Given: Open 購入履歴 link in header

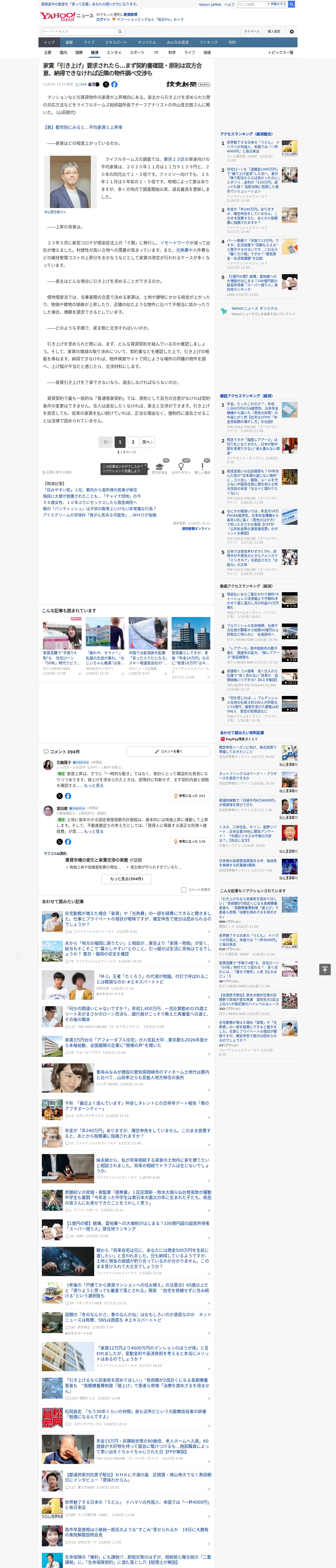Looking at the screenshot, I should coord(274,32).
